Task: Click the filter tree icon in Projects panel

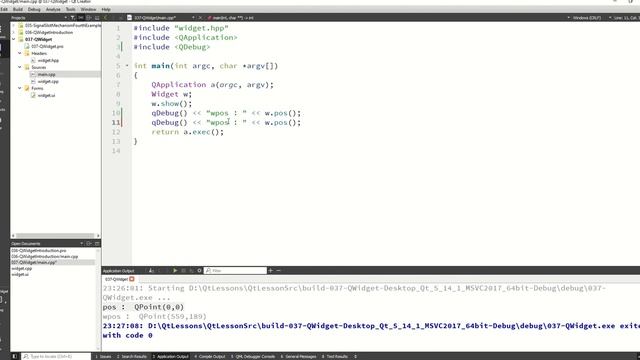Action: pyautogui.click(x=73, y=18)
